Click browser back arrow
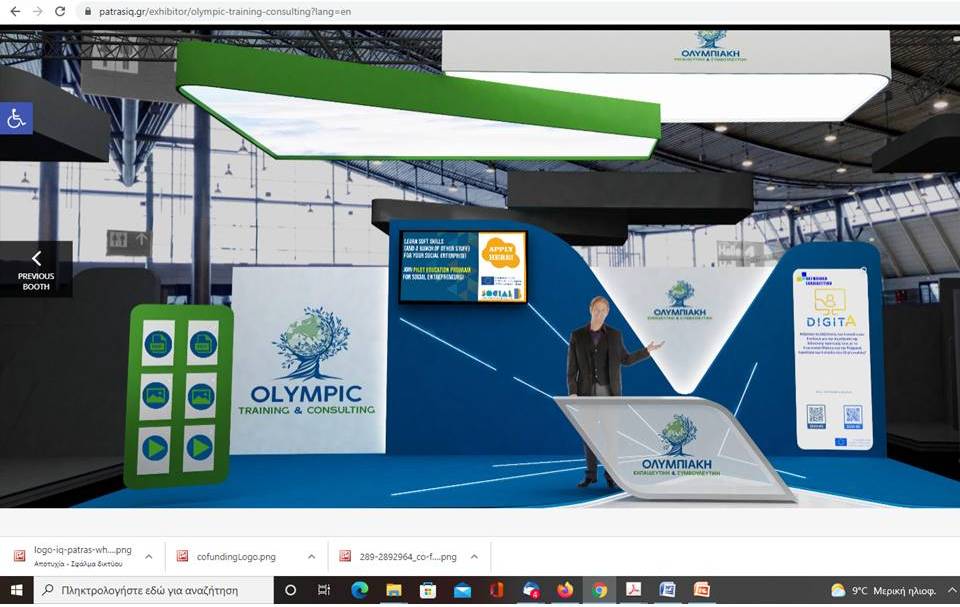The image size is (960, 607). point(15,11)
